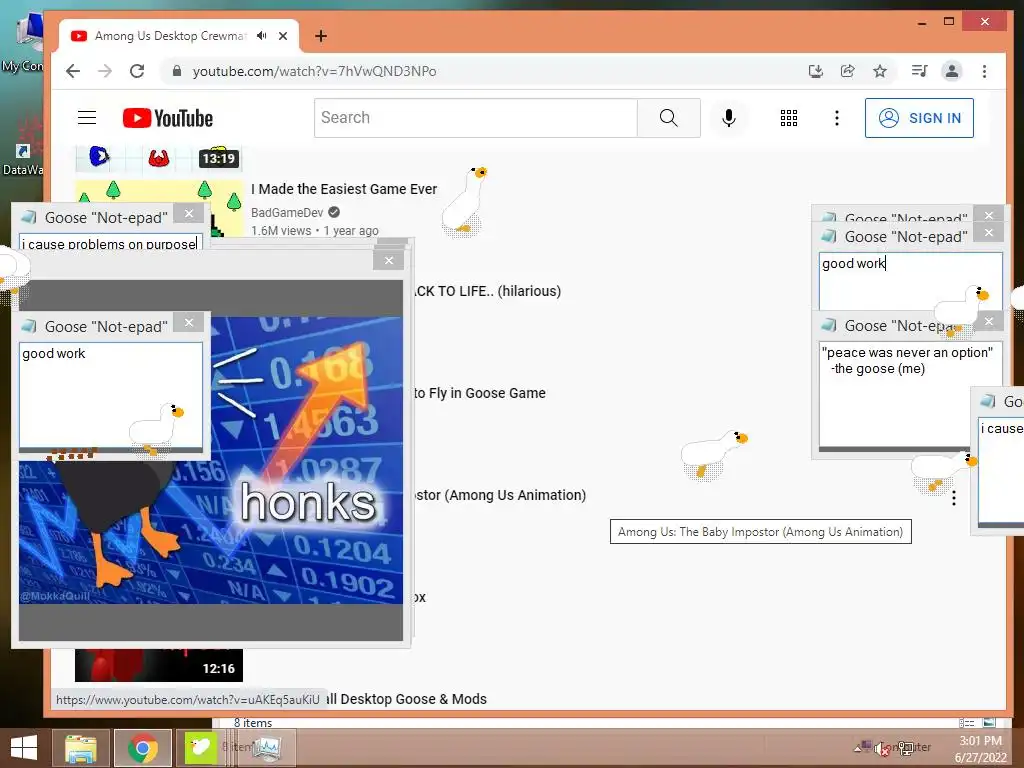
Task: Open the YouTube hamburger guide menu
Action: [87, 118]
